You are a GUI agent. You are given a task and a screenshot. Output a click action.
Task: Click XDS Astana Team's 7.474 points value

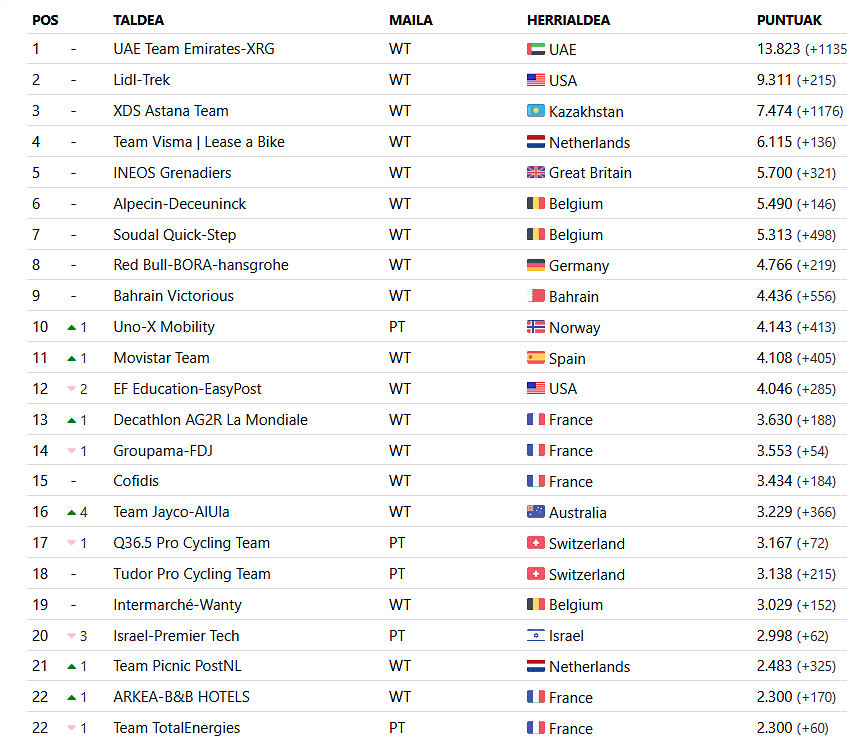pyautogui.click(x=774, y=111)
